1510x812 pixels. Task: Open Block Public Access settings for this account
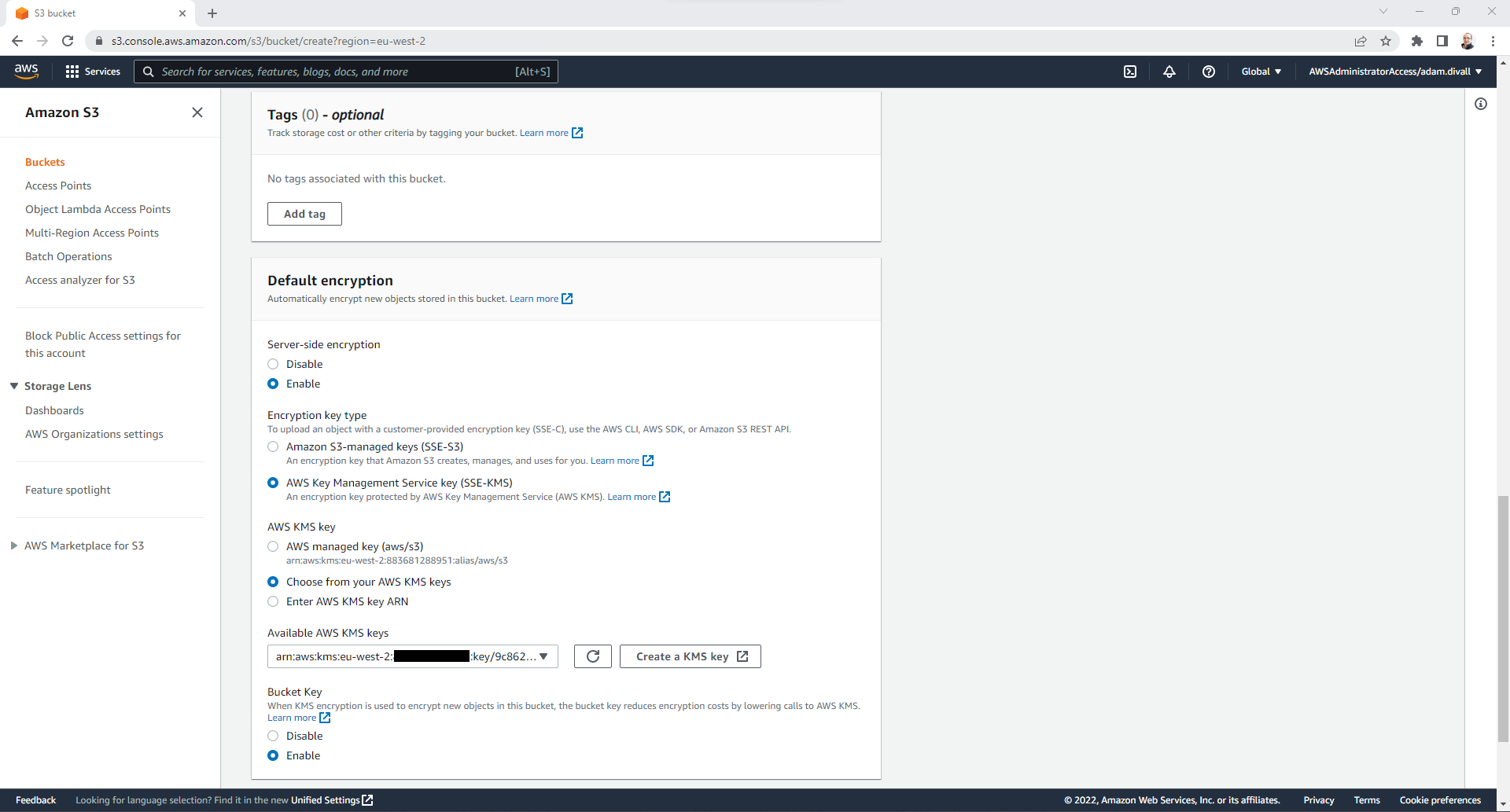pos(103,344)
